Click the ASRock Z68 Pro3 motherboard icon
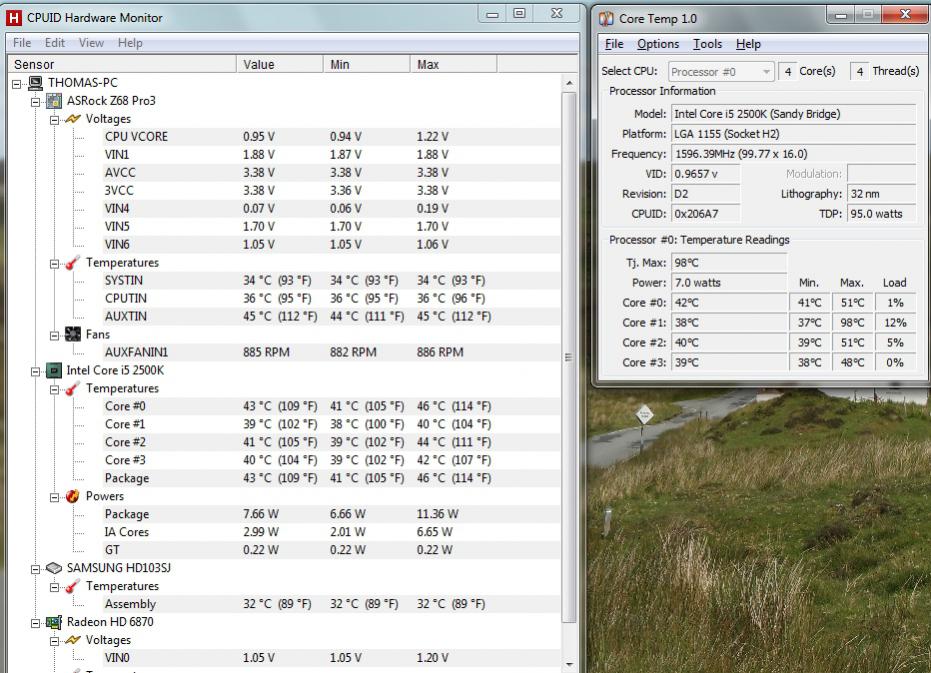 [54, 101]
